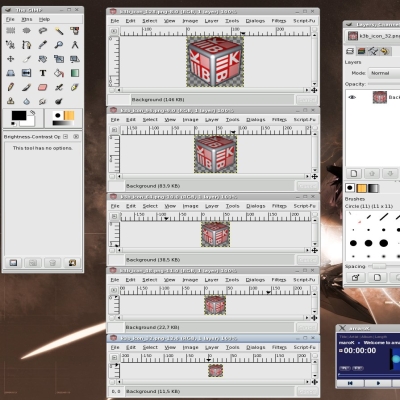The image size is (400, 400).
Task: Click the raise layer arrow button
Action: point(372,173)
